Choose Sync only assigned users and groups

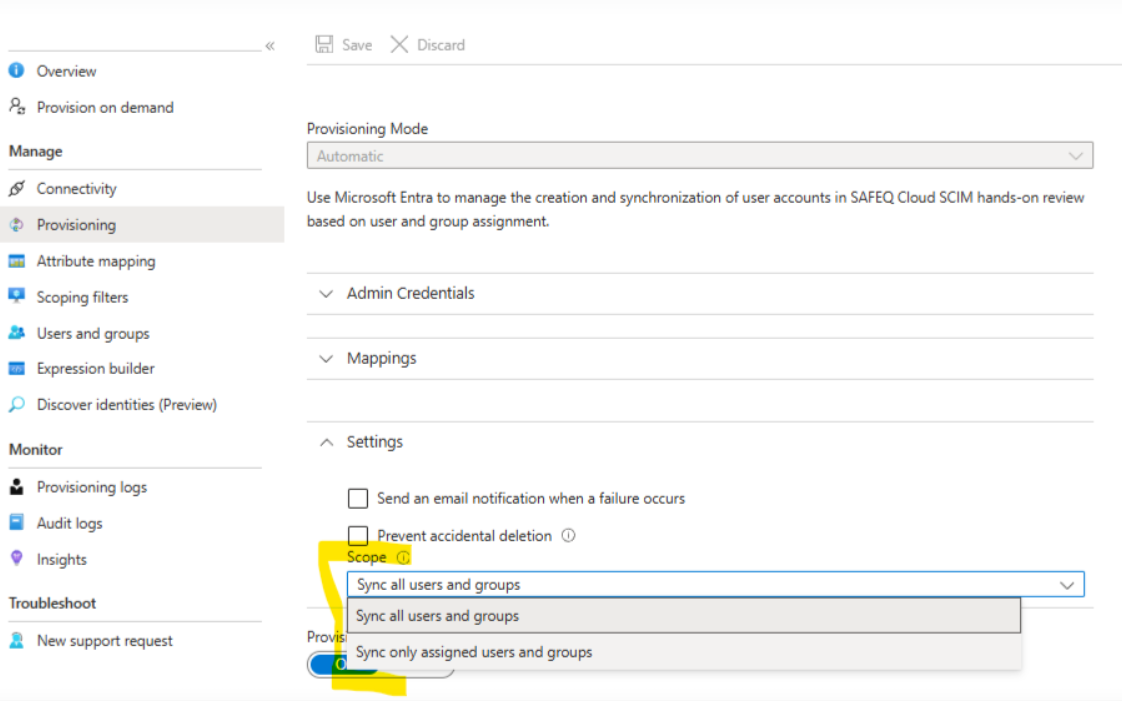[684, 652]
